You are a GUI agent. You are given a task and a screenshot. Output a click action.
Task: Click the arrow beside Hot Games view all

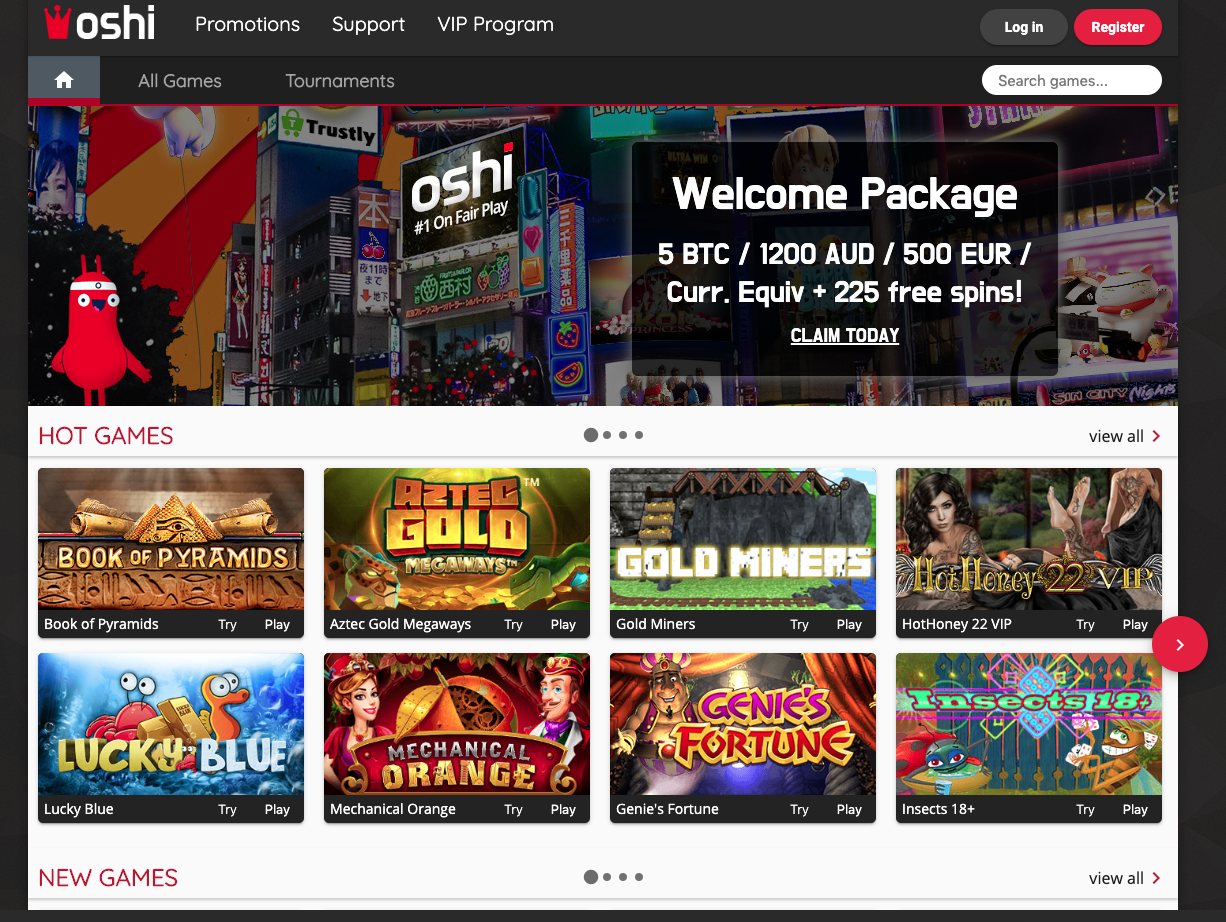tap(1157, 436)
